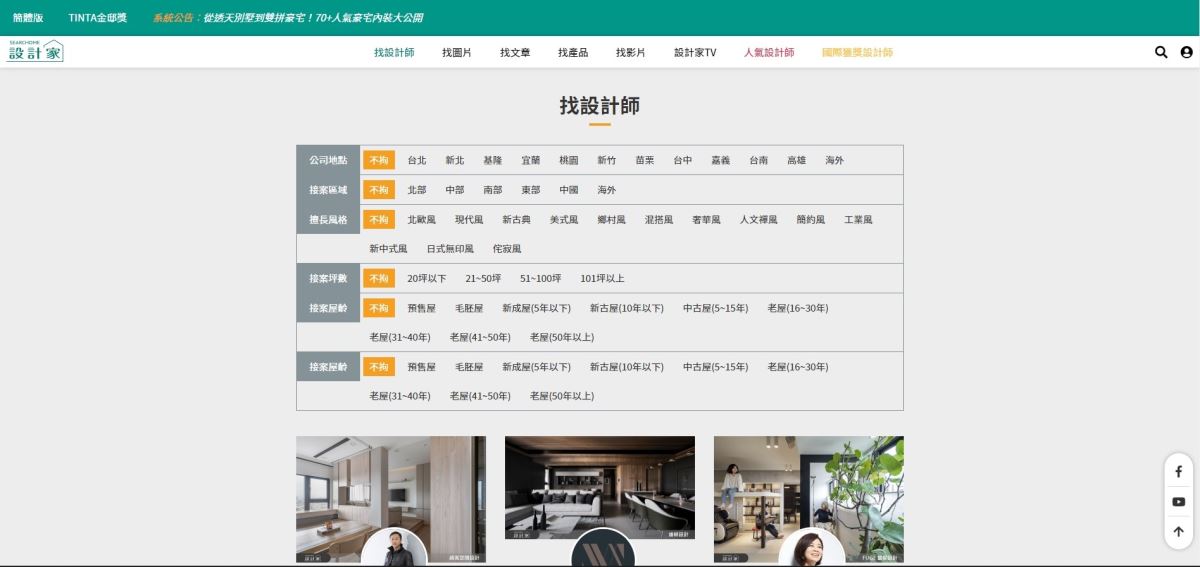1200x567 pixels.
Task: Open the dark living room design thumbnail
Action: [x=600, y=488]
